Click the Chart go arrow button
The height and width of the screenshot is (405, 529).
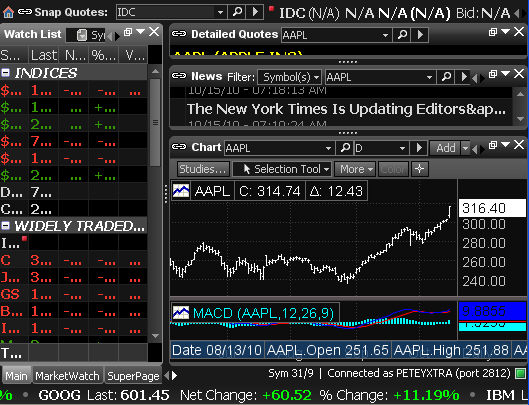[419, 147]
